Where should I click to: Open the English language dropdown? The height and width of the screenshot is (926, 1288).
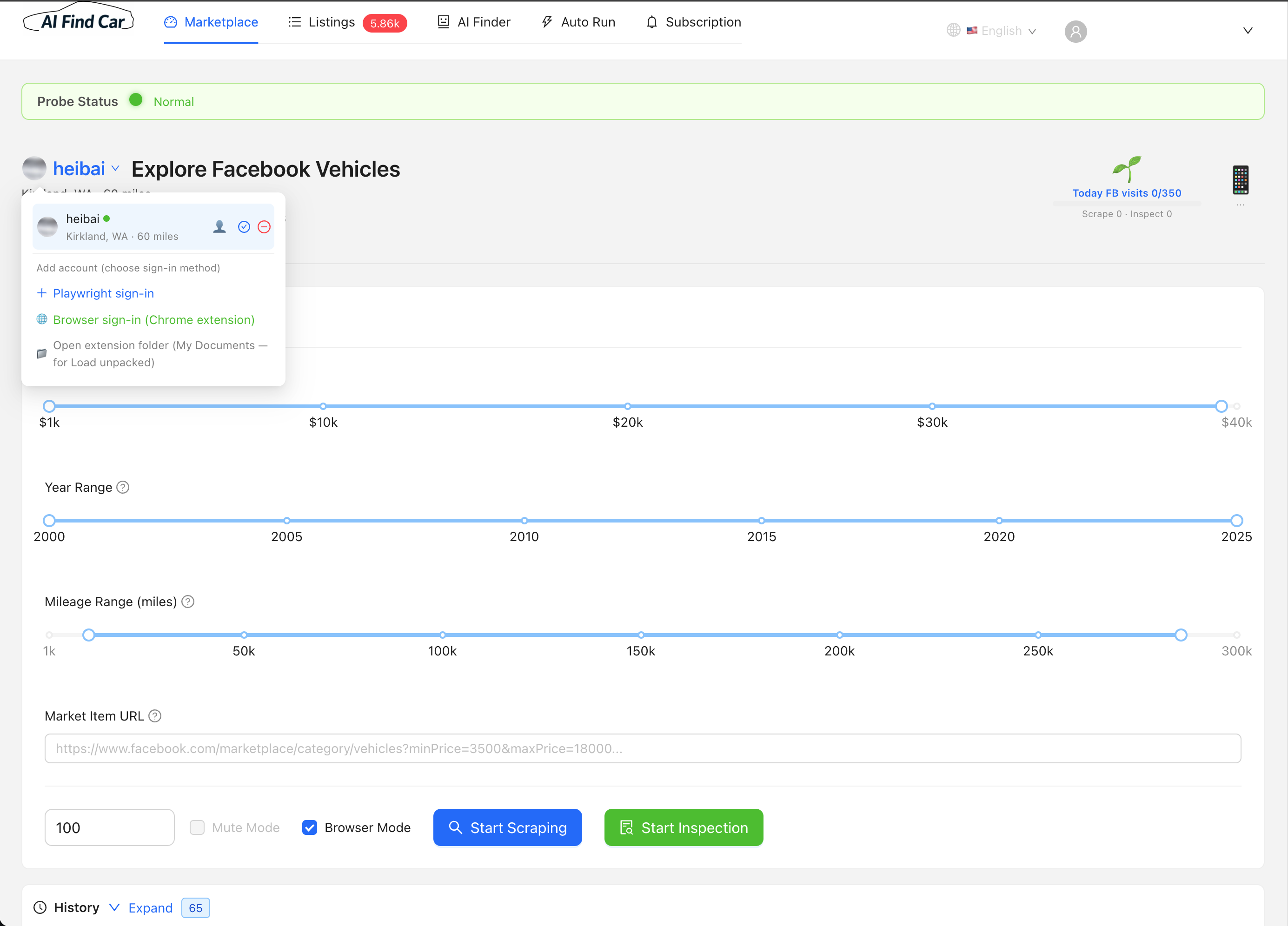tap(1001, 31)
